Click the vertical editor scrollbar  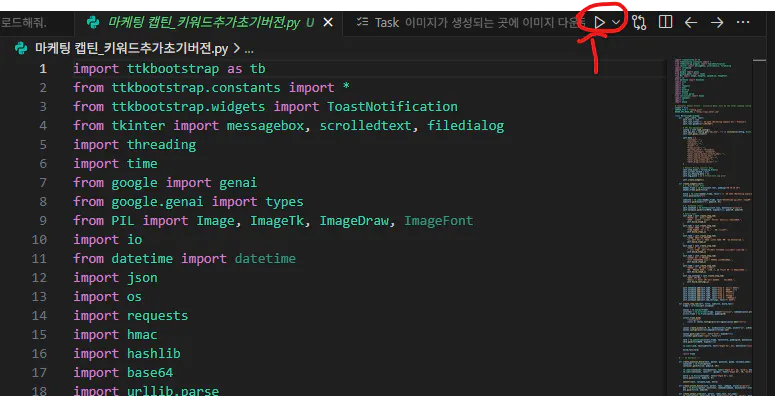[759, 227]
